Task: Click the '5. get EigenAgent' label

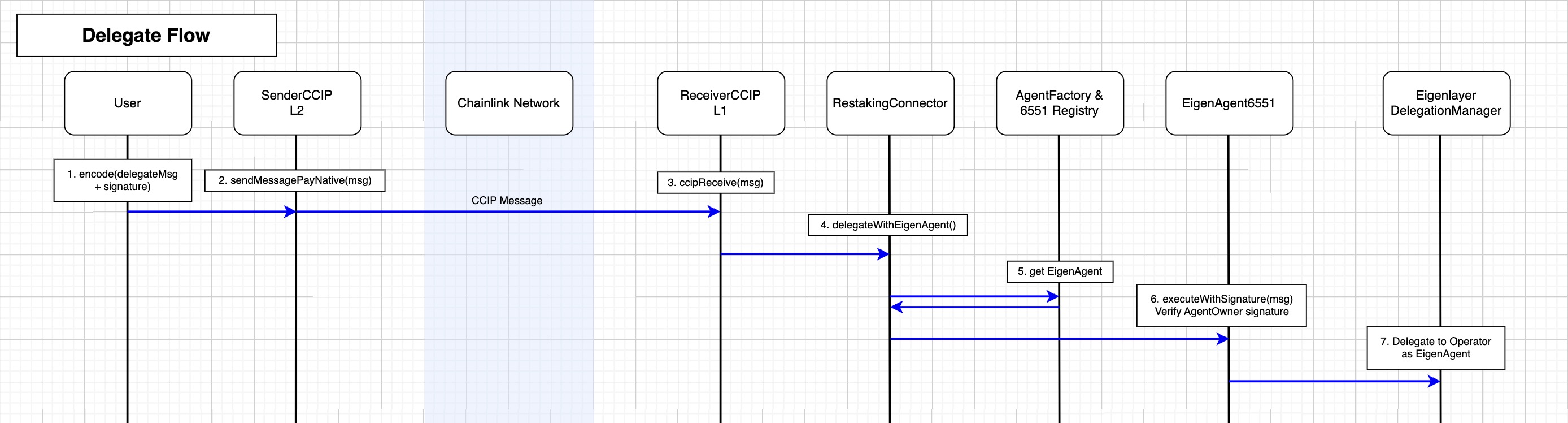Action: point(1060,272)
